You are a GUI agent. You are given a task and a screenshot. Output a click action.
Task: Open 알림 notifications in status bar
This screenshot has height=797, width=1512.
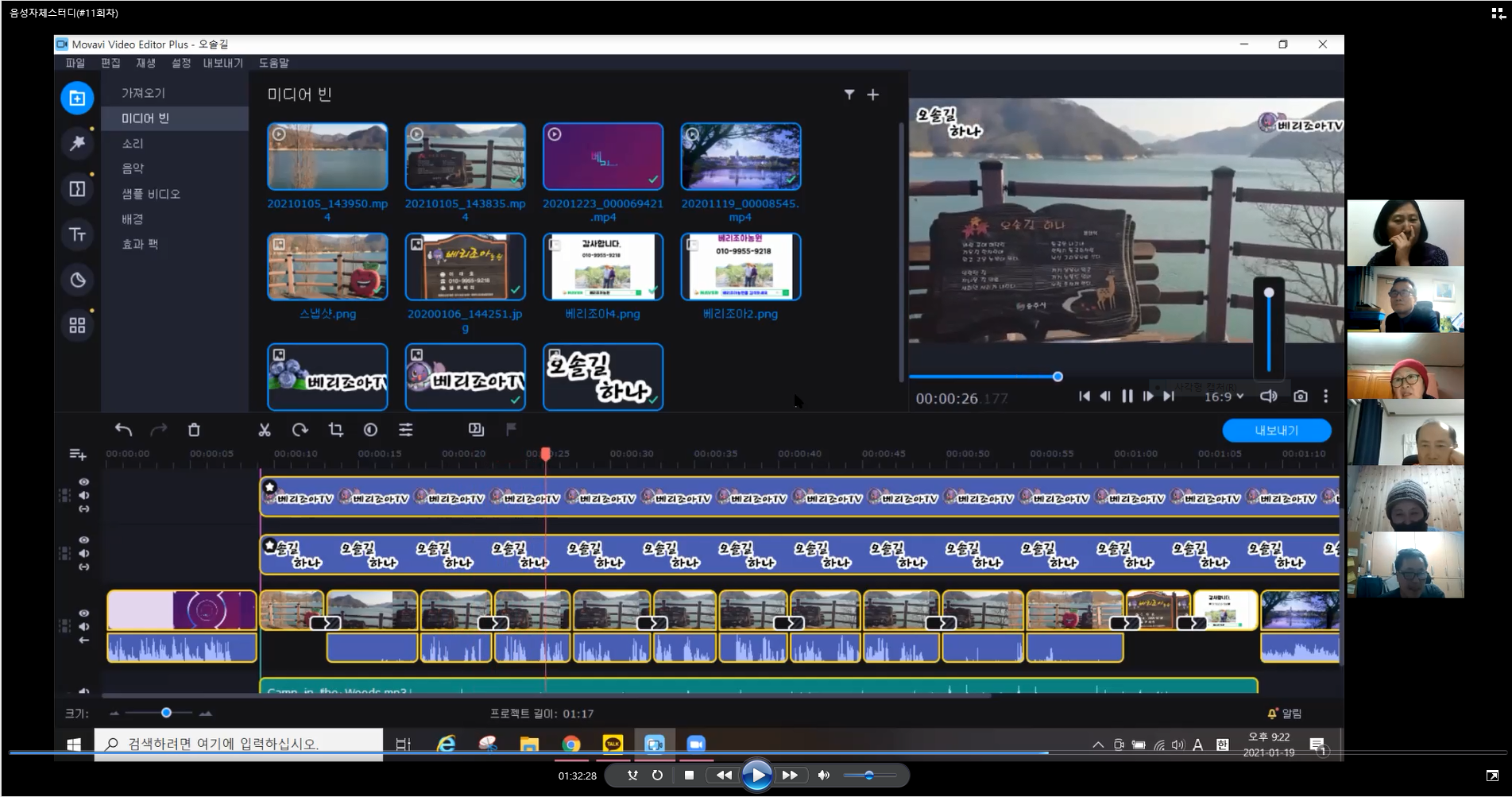1285,714
